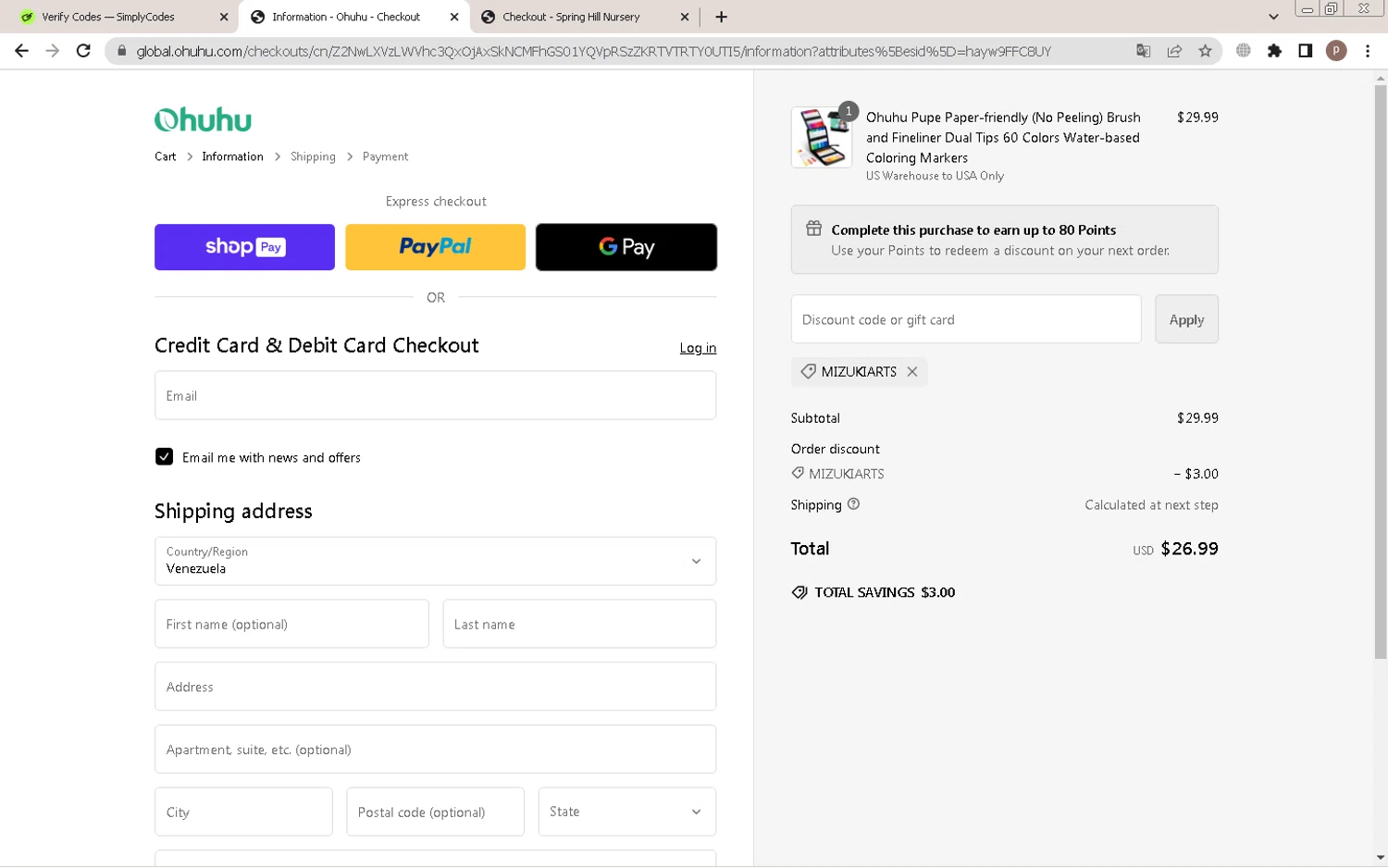Click the markers product thumbnail
Viewport: 1388px width, 868px height.
click(821, 137)
